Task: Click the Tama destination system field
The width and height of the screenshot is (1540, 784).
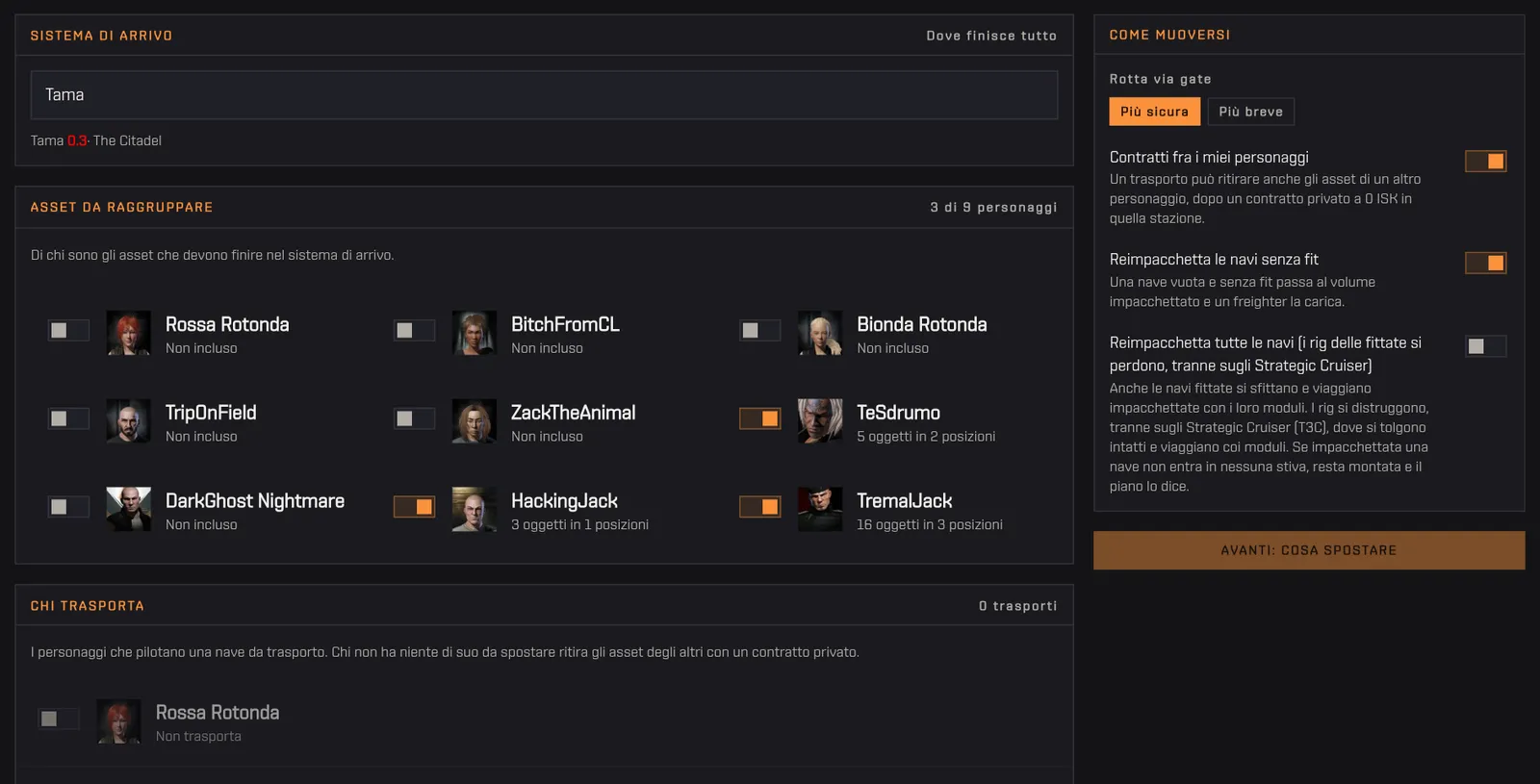Action: [x=544, y=95]
